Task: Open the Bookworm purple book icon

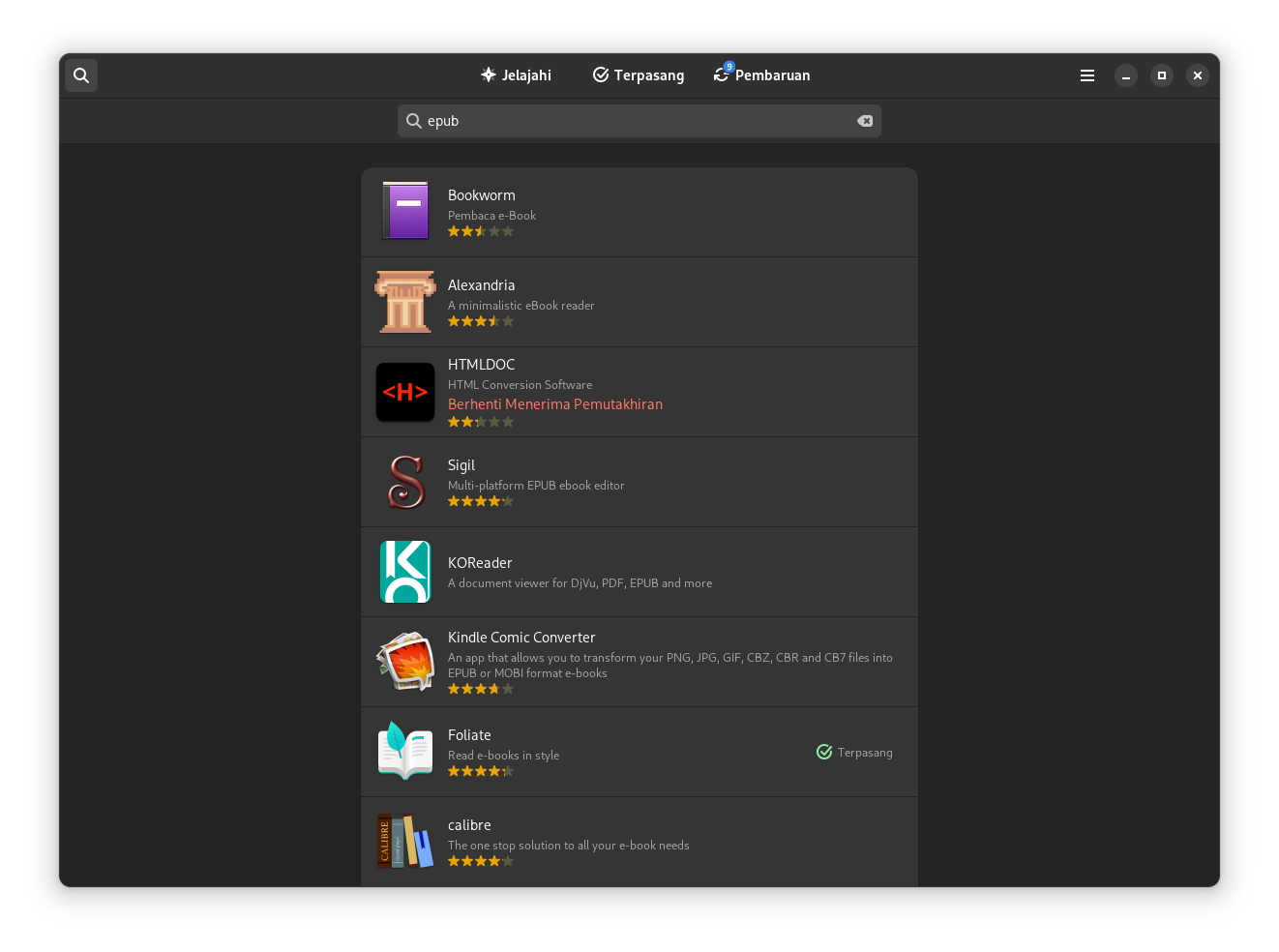Action: (405, 211)
